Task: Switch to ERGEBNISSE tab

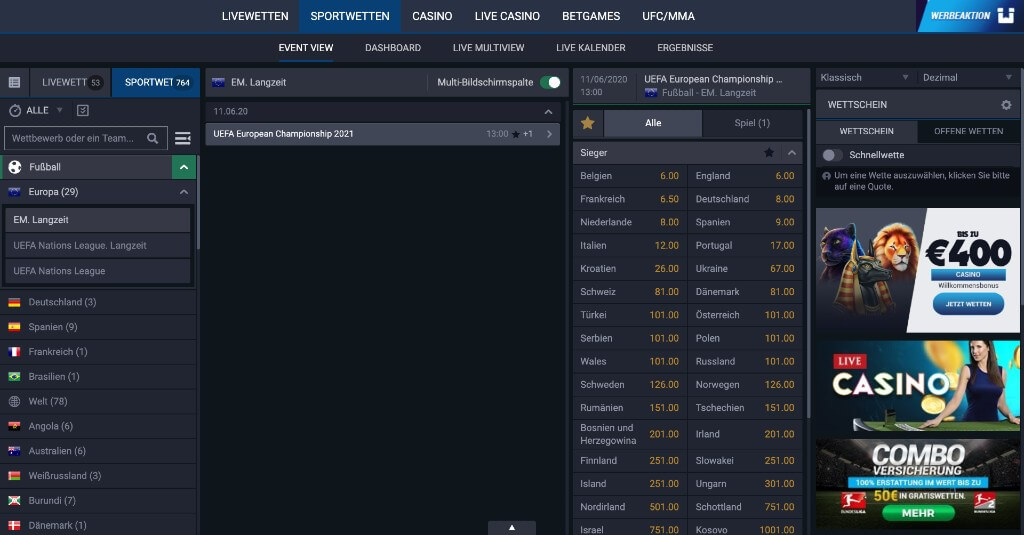Action: [685, 48]
